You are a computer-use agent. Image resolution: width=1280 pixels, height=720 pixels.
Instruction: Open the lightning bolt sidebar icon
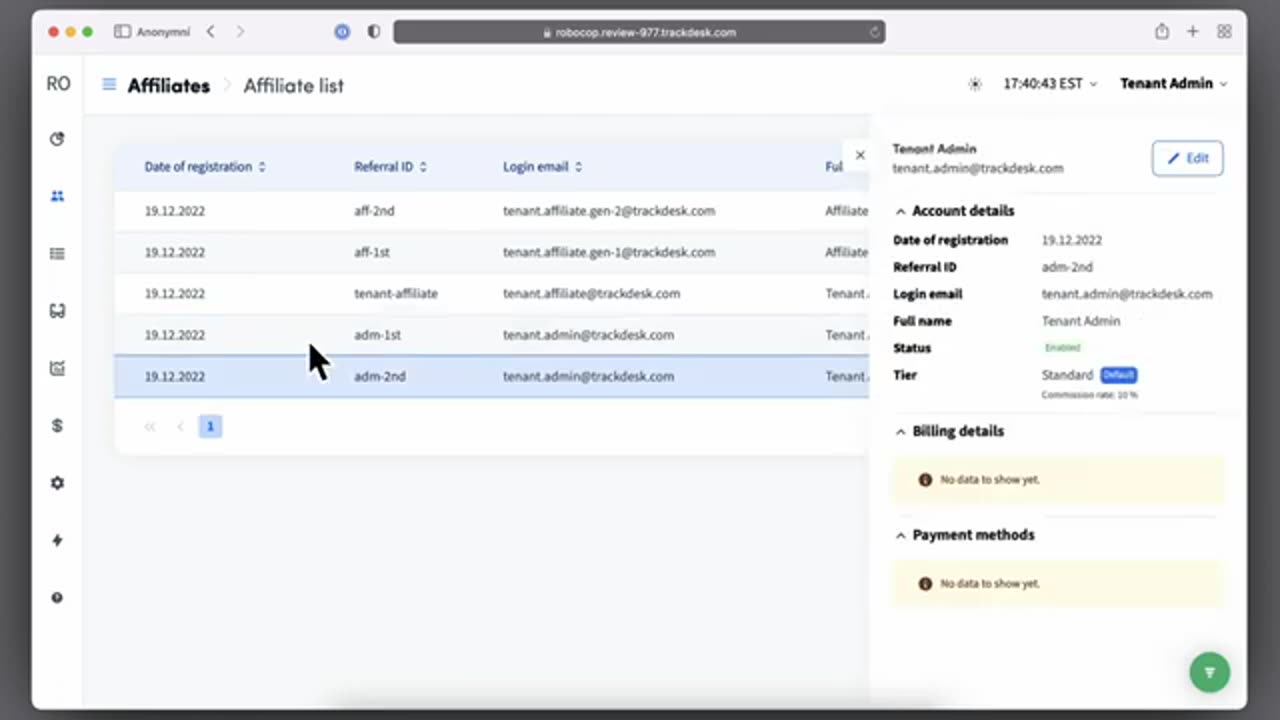[57, 540]
